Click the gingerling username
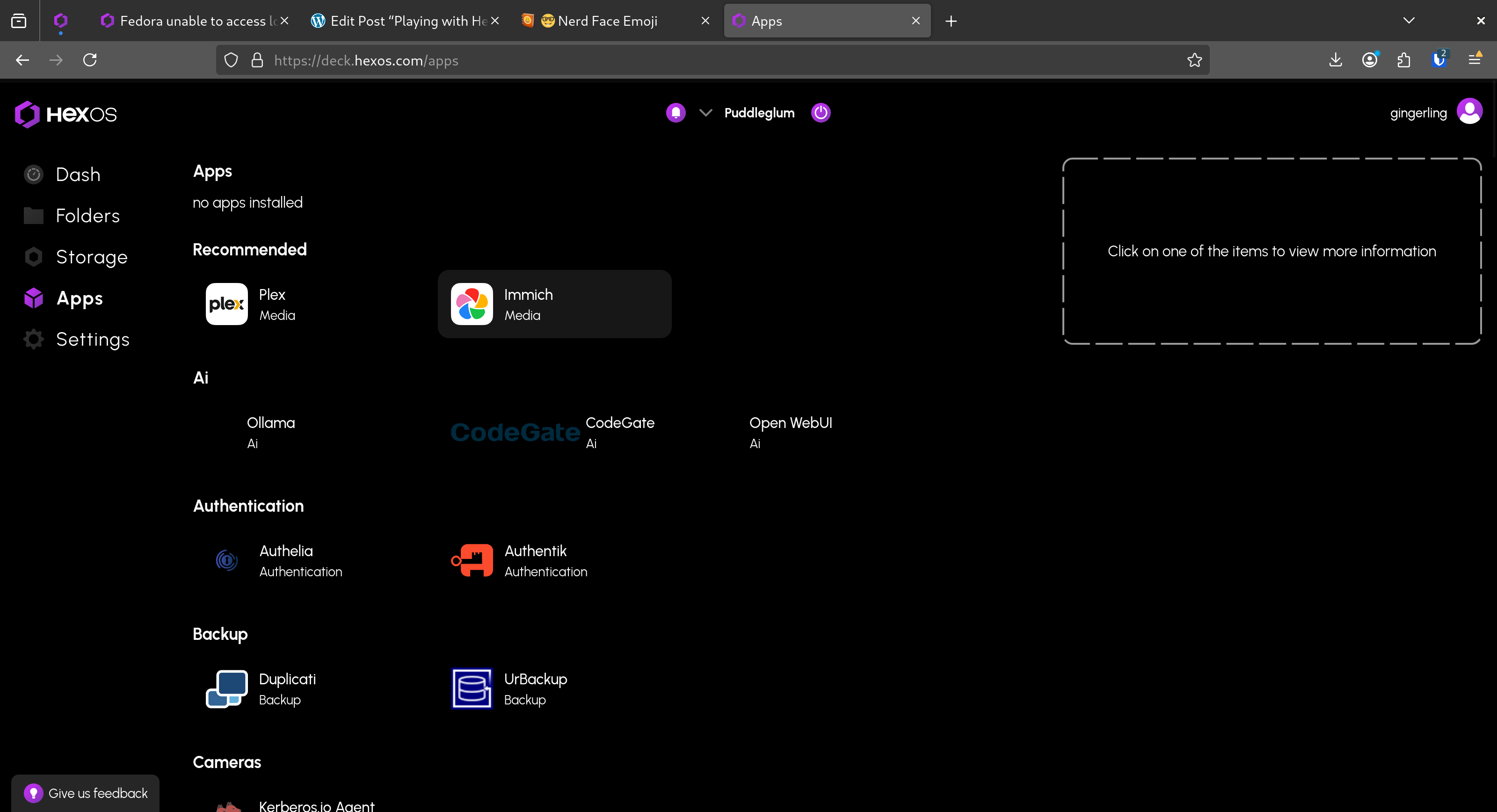This screenshot has width=1497, height=812. point(1418,113)
